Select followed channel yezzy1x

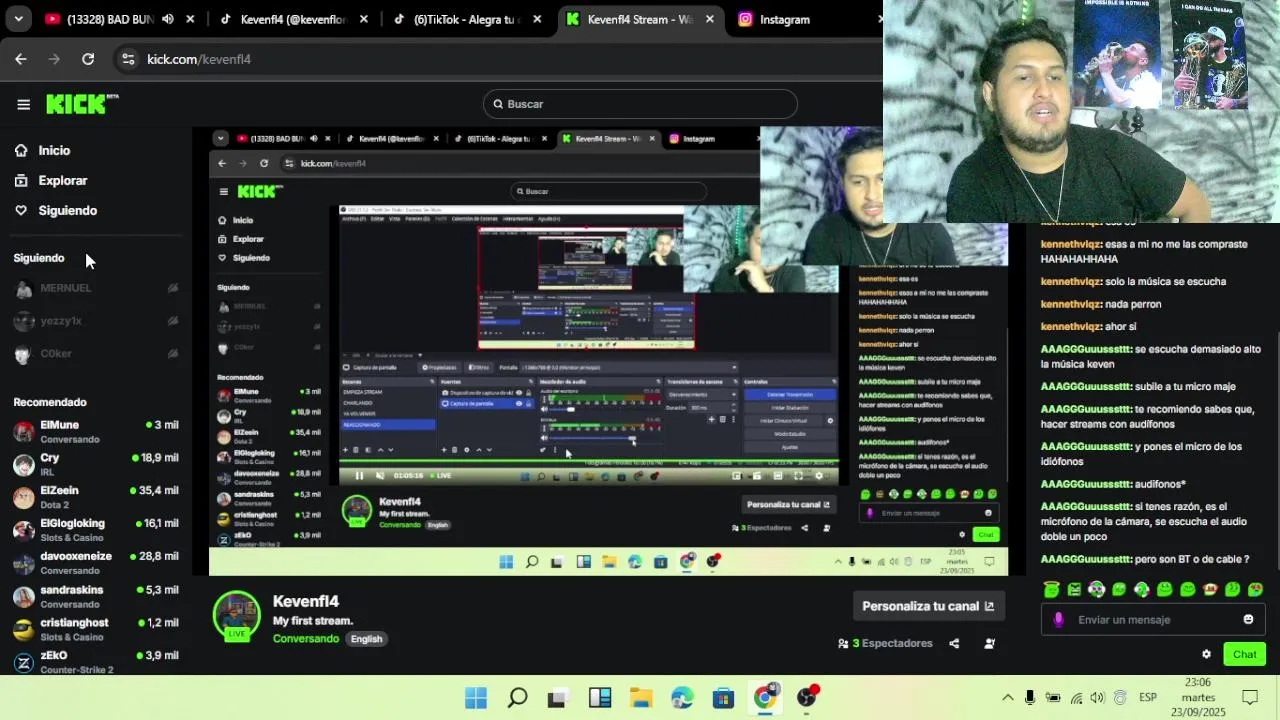click(96, 321)
